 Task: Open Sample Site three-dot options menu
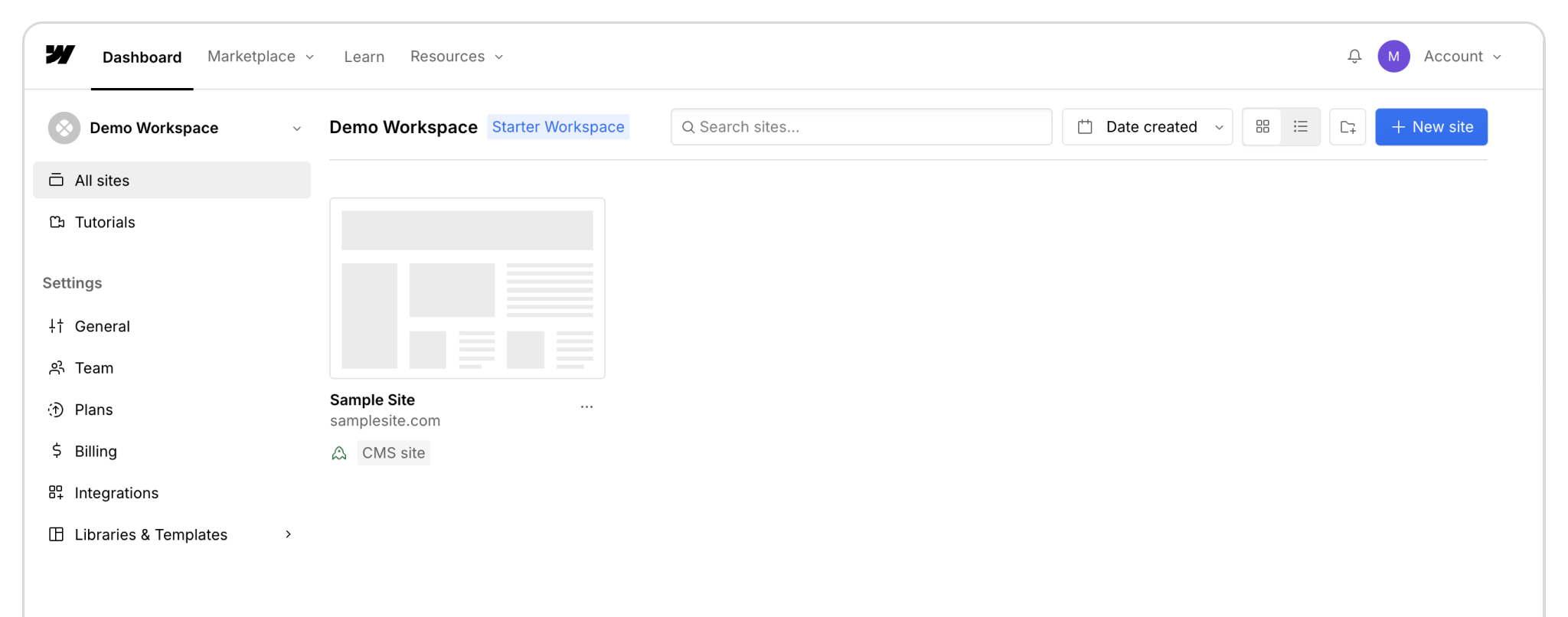[586, 406]
